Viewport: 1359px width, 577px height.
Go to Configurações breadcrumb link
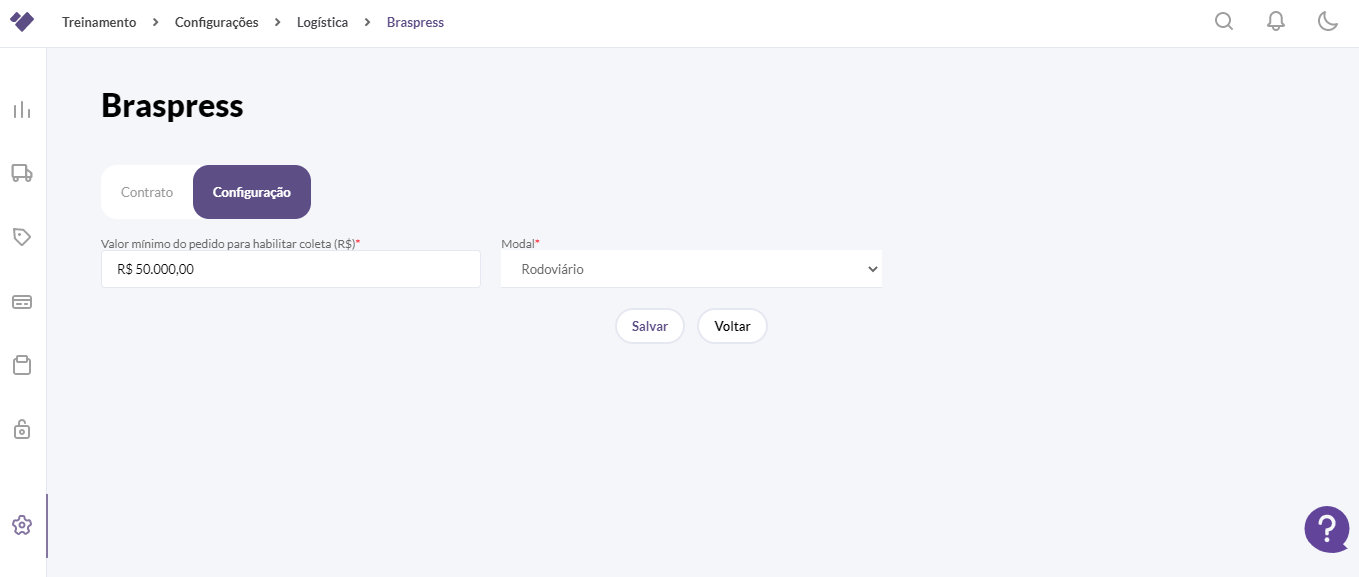tap(216, 22)
